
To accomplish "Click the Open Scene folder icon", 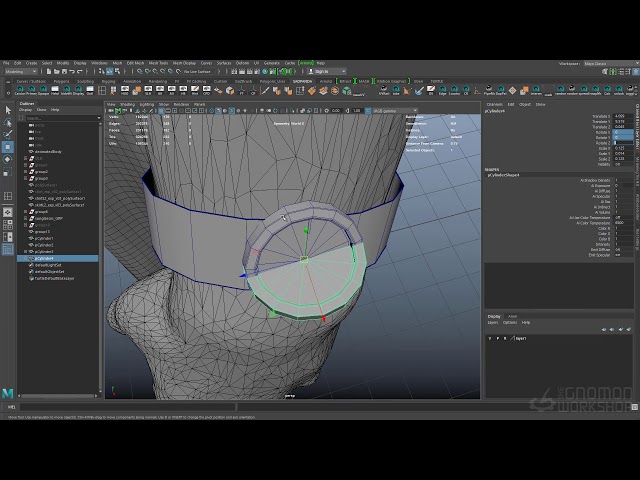I will pyautogui.click(x=56, y=71).
